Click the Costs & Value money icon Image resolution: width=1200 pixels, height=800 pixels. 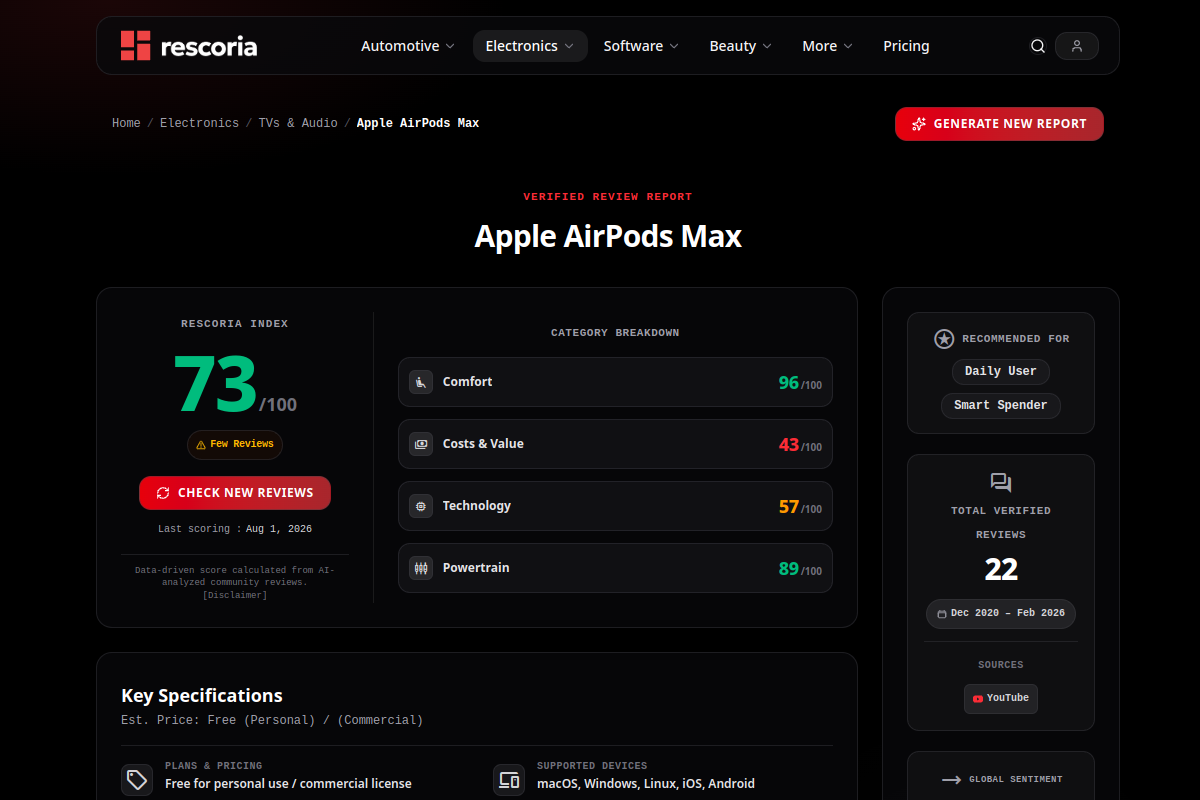point(421,444)
